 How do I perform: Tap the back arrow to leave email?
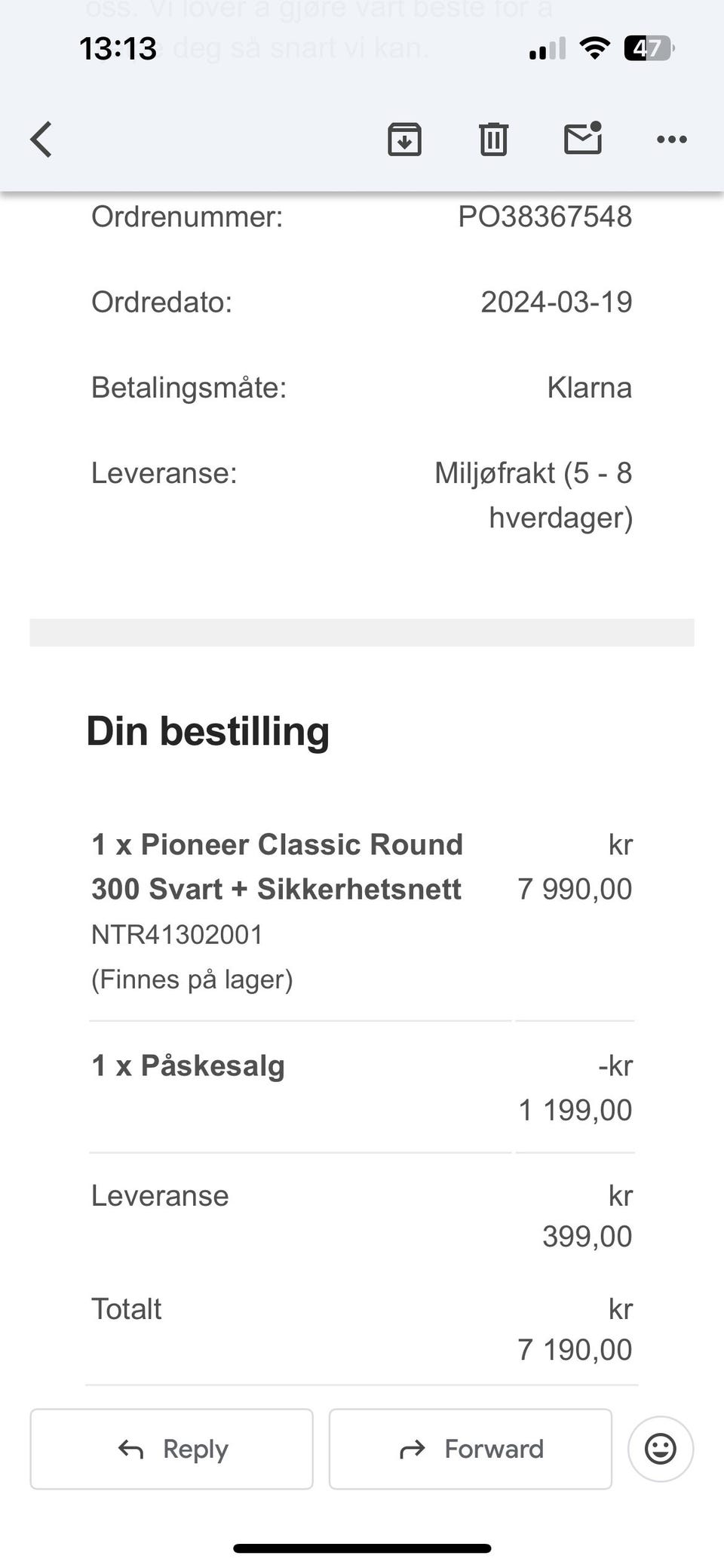42,140
